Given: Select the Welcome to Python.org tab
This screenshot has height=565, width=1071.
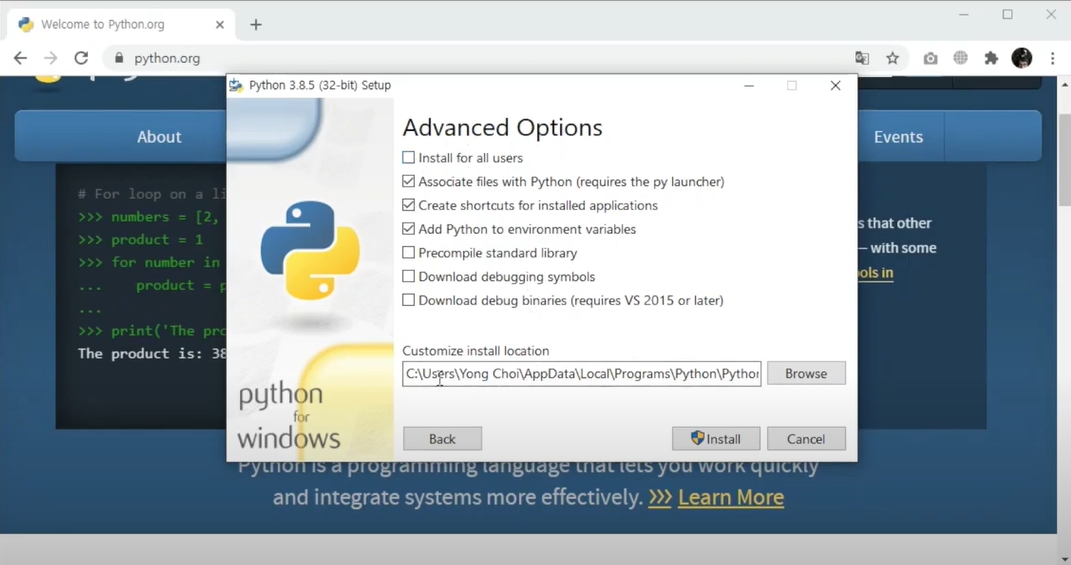Looking at the screenshot, I should [121, 25].
